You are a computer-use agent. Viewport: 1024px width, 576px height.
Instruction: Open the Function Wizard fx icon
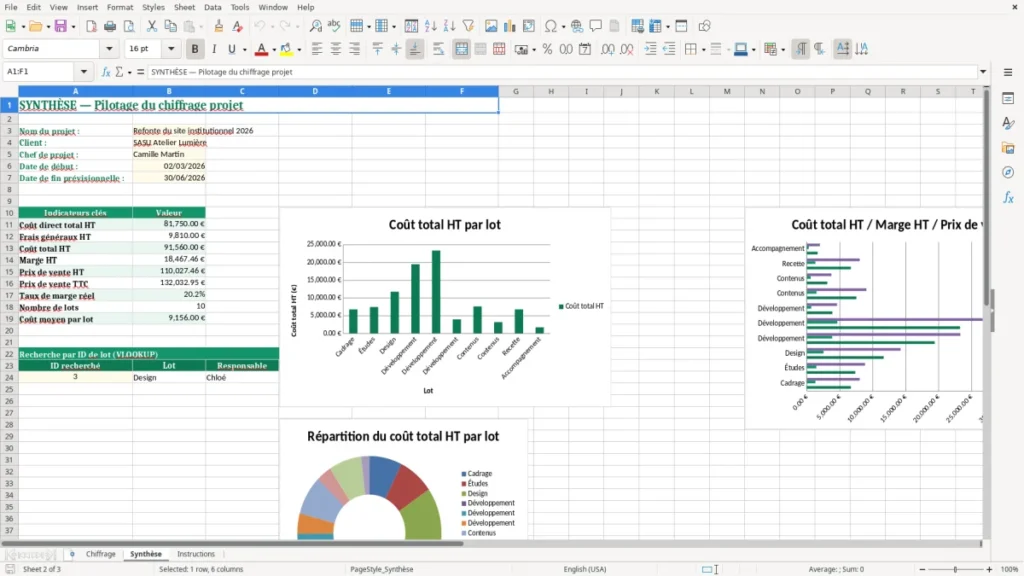coord(106,72)
